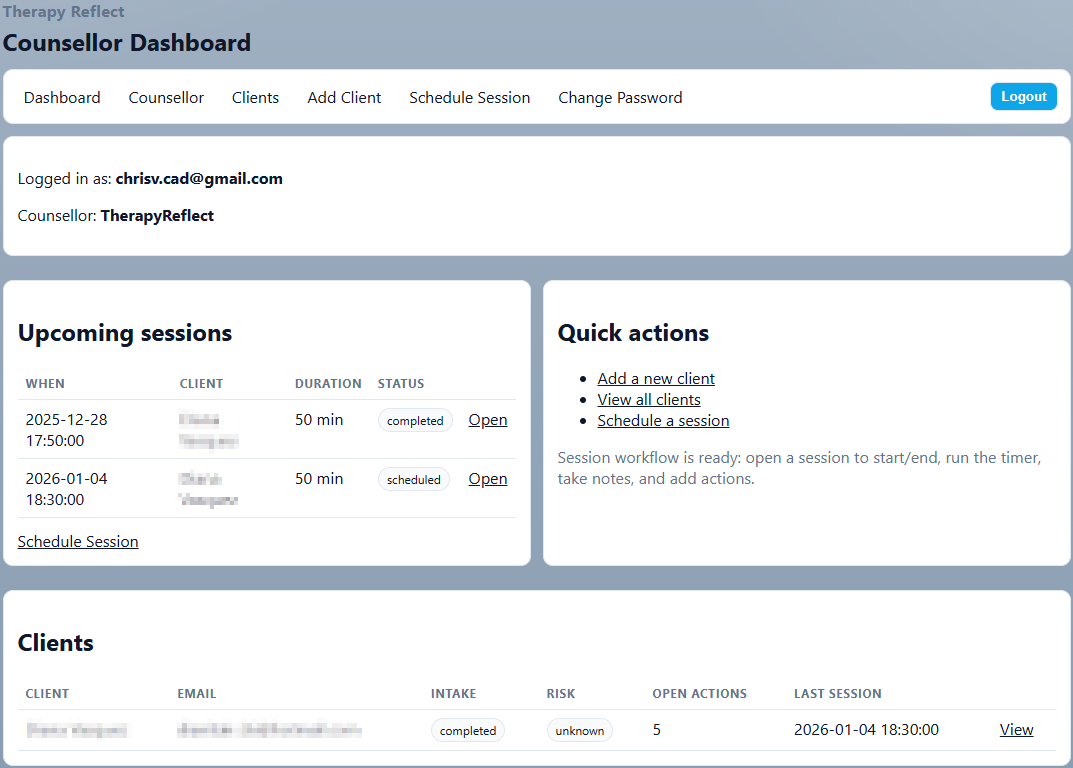Click the 'unknown' risk badge
The width and height of the screenshot is (1073, 768).
579,731
